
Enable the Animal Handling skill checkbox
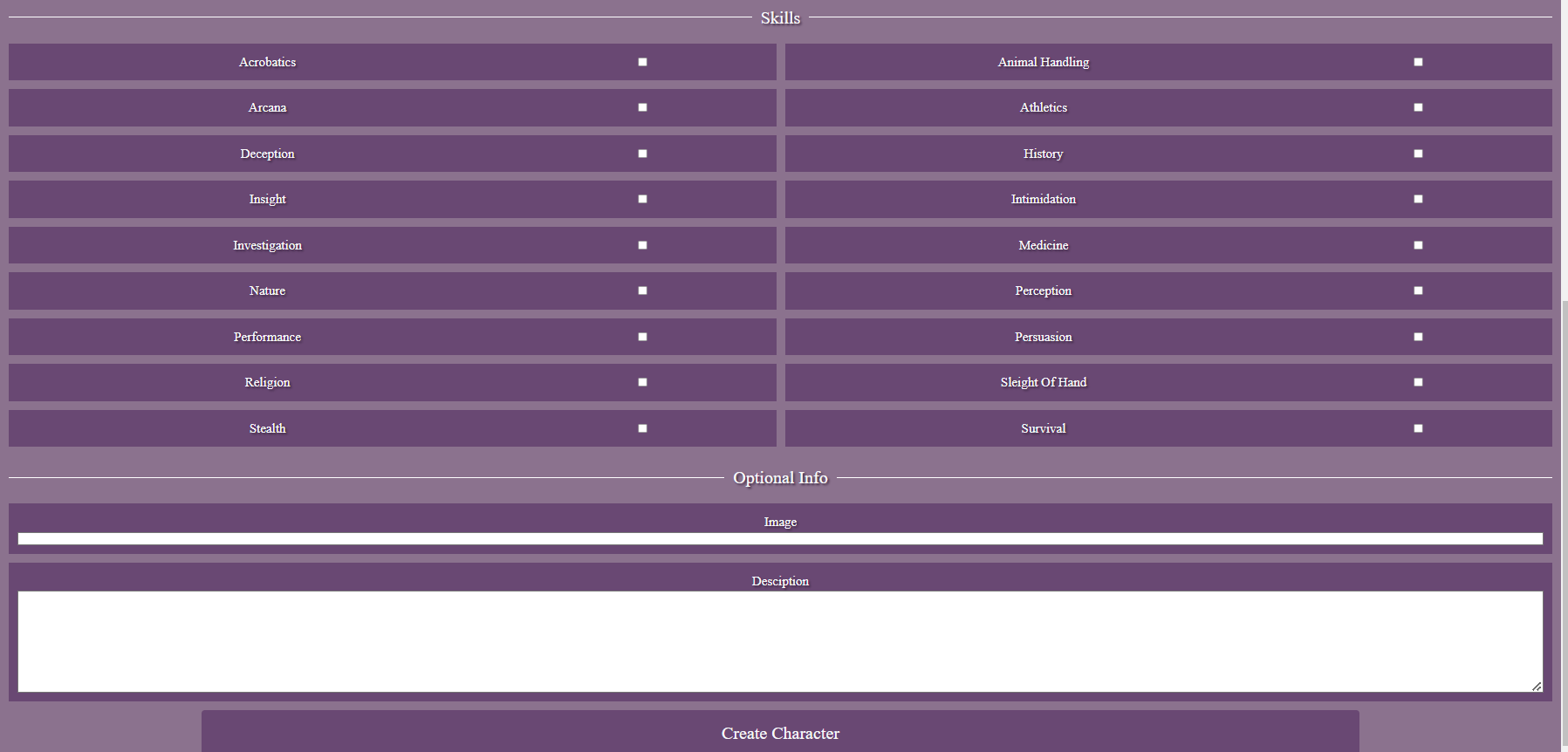(x=1418, y=62)
